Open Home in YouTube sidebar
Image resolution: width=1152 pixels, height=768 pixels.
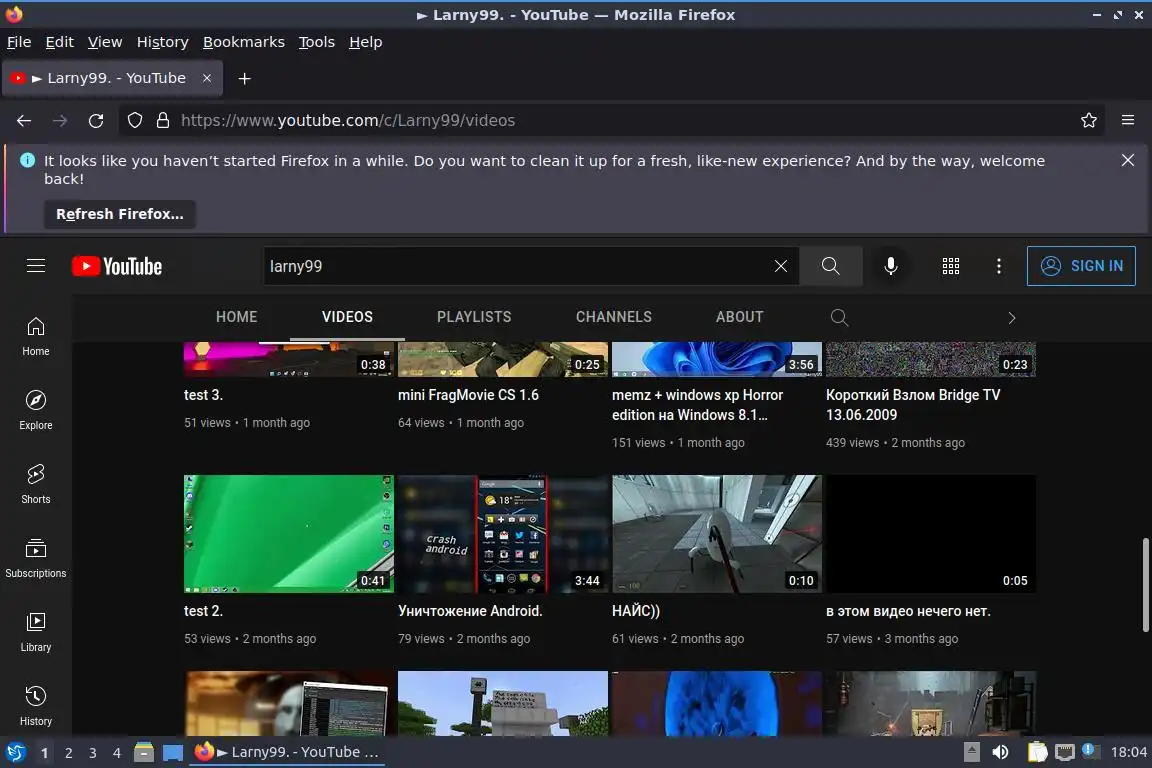[x=36, y=337]
